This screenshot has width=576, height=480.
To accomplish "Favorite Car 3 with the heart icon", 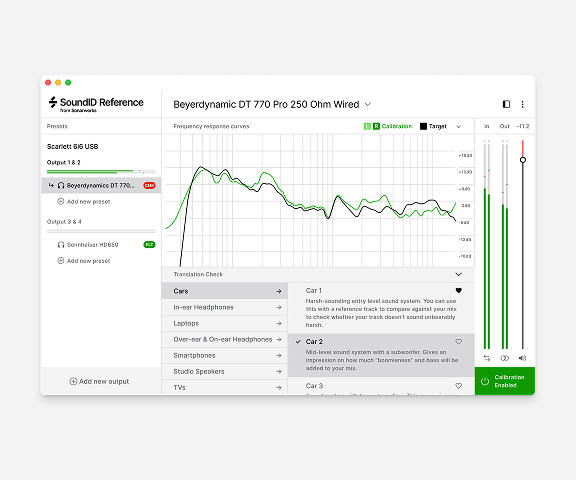I will pyautogui.click(x=458, y=386).
